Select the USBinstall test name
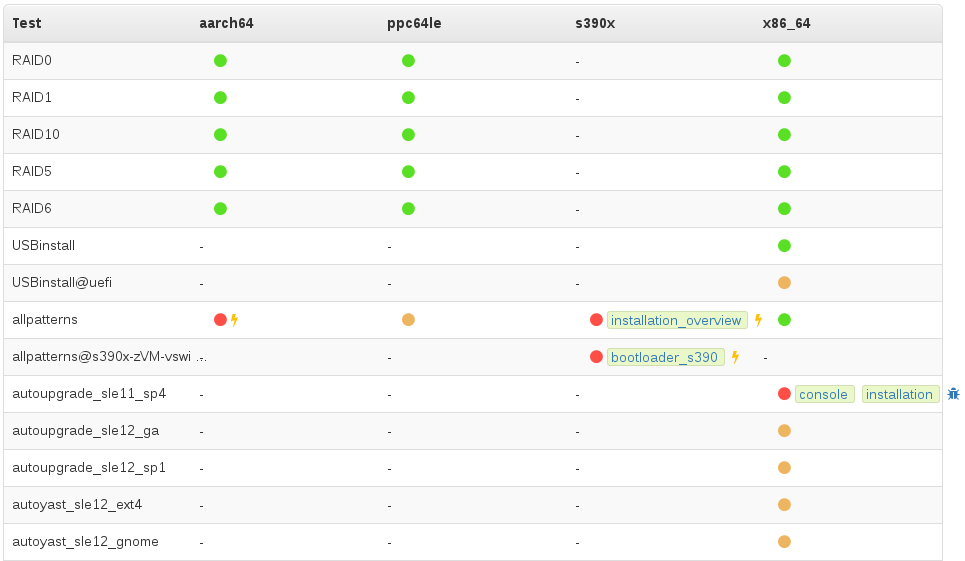 click(x=44, y=245)
